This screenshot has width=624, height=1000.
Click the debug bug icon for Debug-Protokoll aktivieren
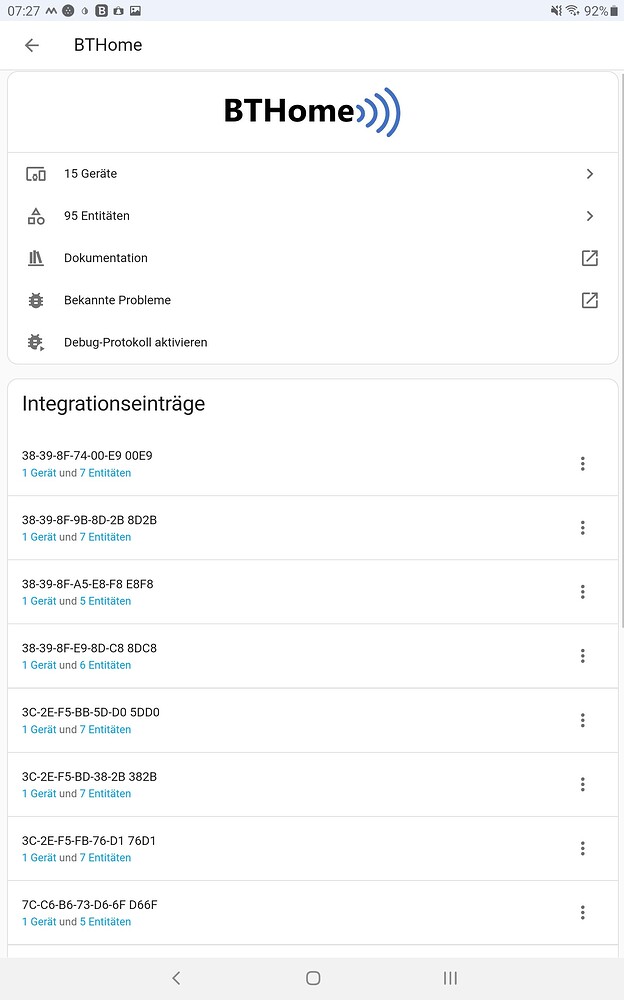[x=35, y=341]
